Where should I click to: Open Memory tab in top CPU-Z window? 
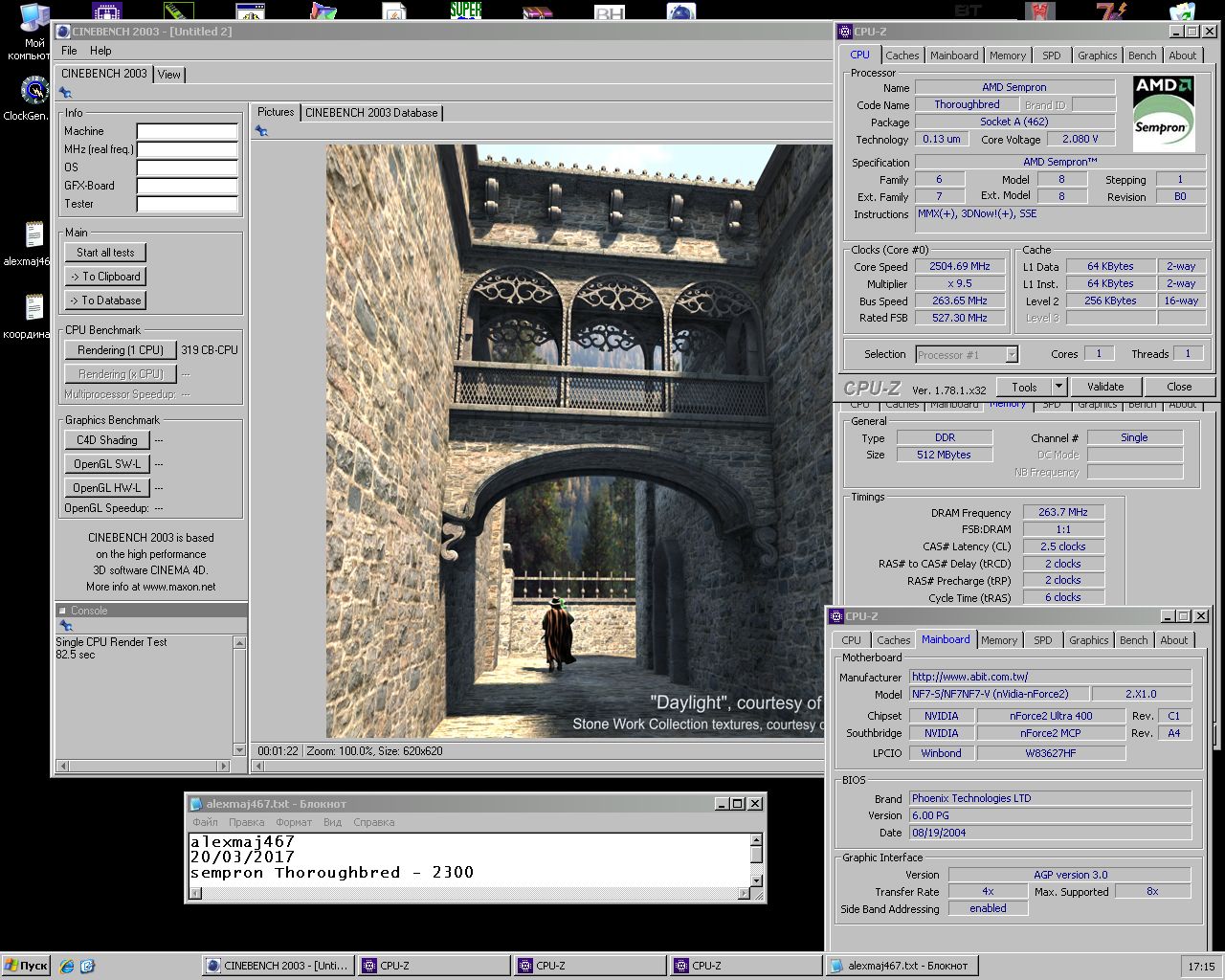click(1008, 56)
